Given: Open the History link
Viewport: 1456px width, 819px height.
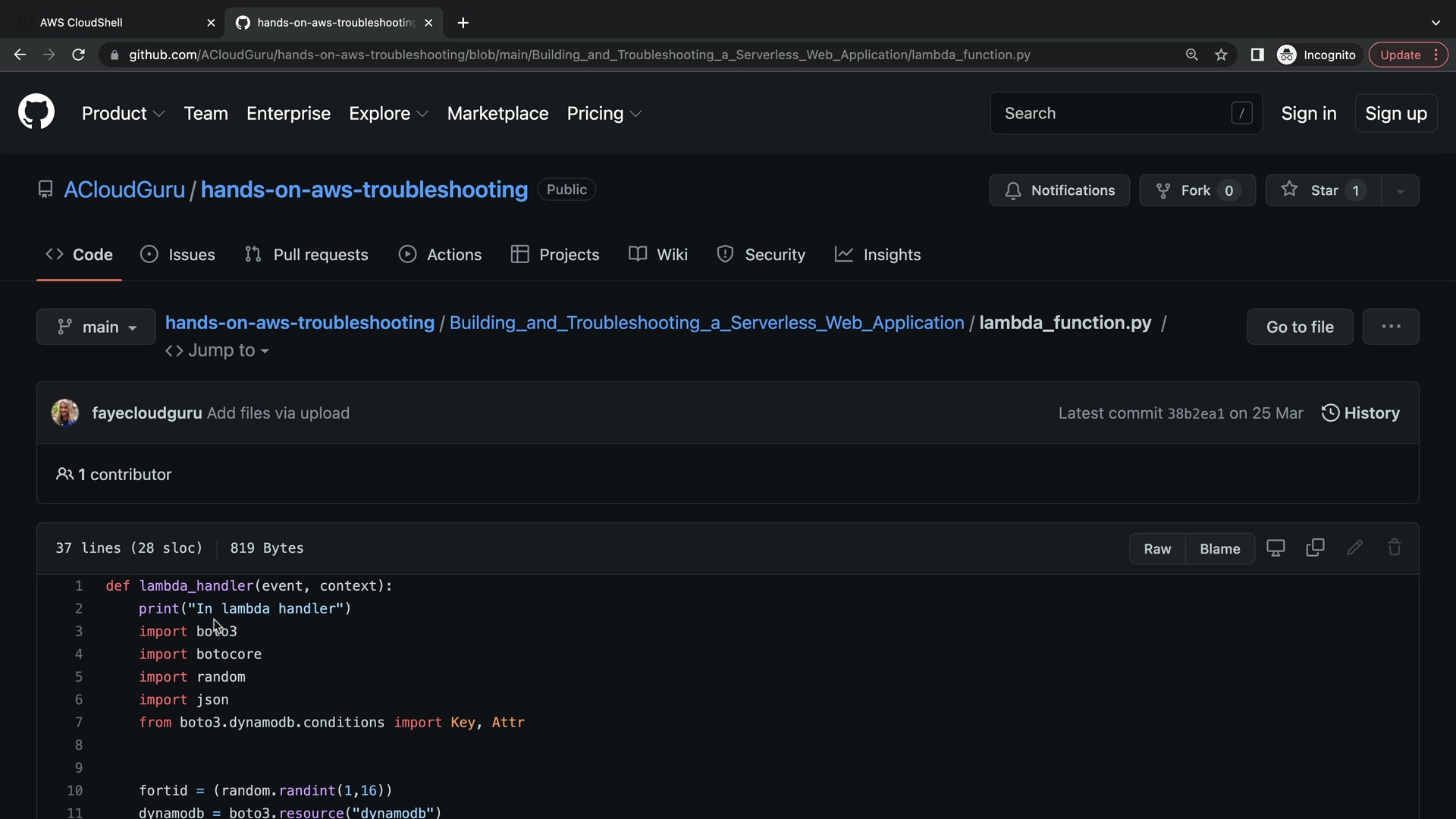Looking at the screenshot, I should point(1360,413).
